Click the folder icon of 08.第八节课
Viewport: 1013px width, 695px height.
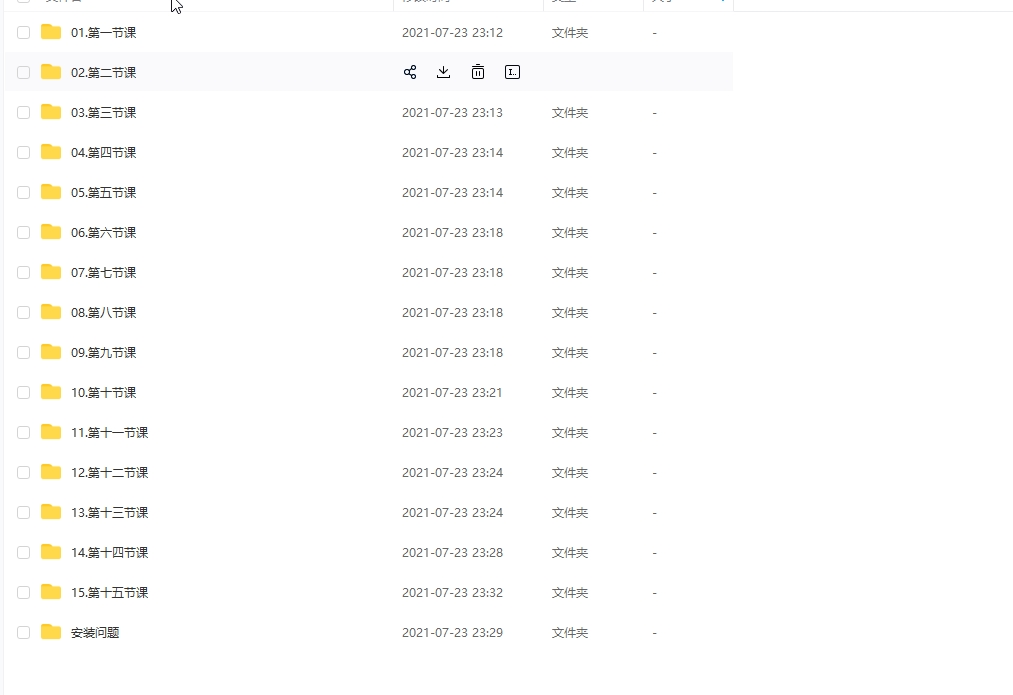[51, 313]
